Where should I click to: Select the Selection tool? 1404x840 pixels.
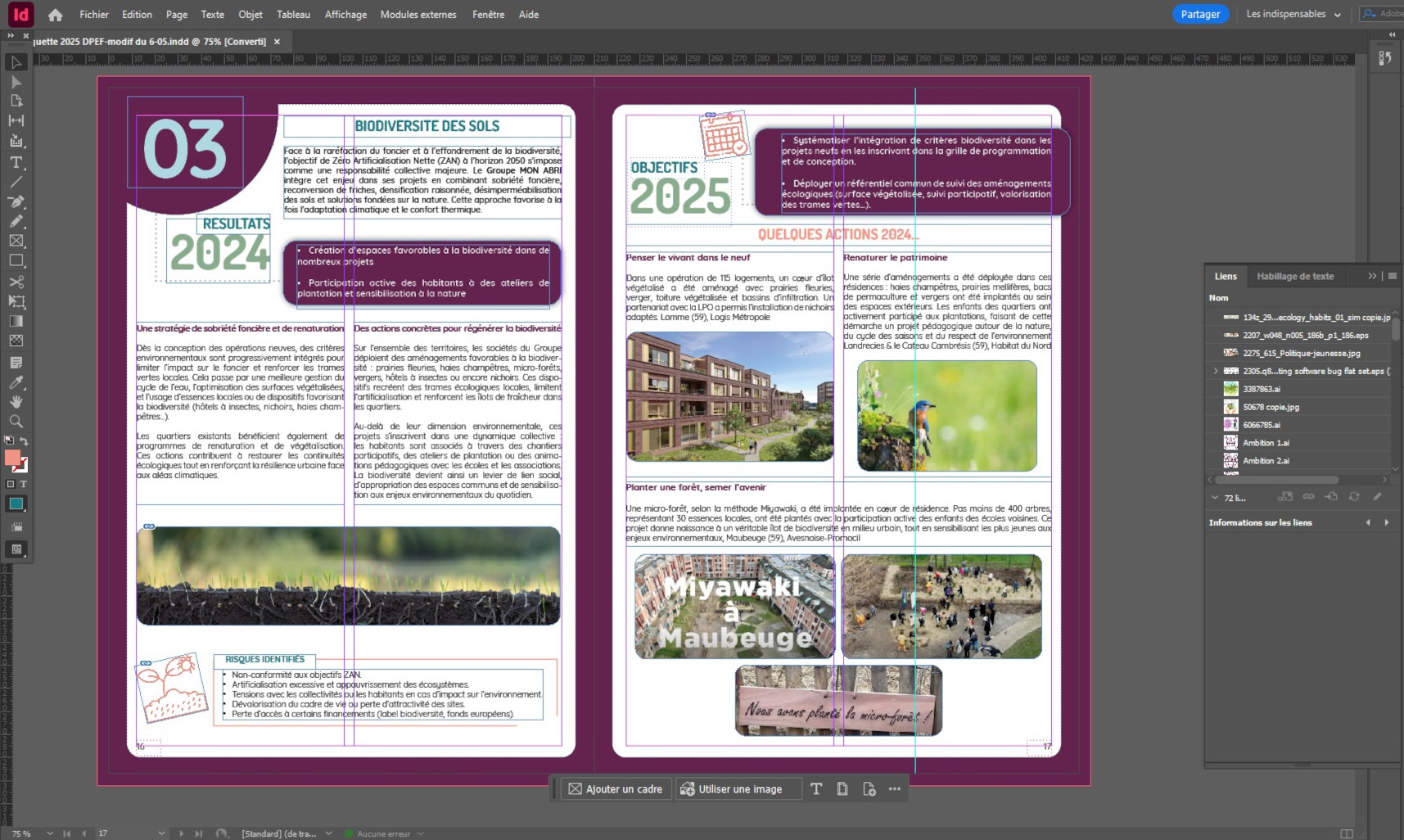(x=16, y=62)
